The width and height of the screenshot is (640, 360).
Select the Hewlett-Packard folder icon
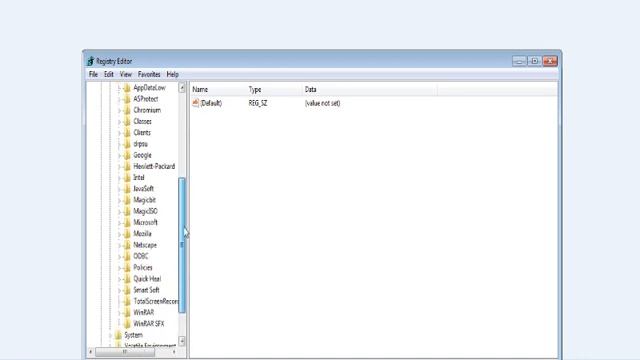point(127,166)
